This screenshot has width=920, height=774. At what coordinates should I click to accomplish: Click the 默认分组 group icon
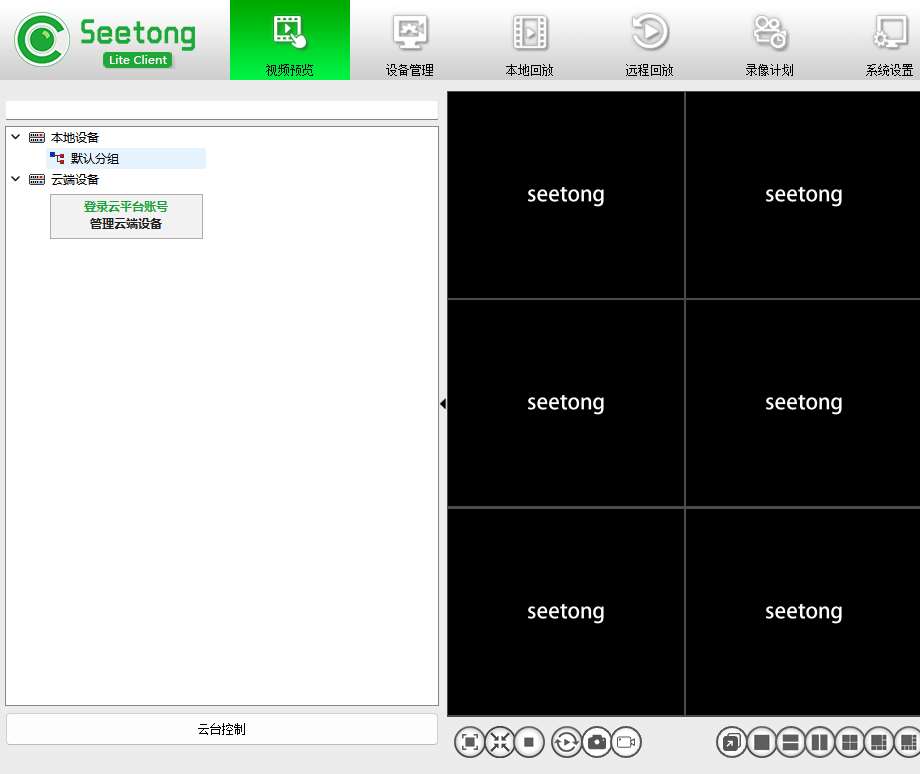(x=57, y=158)
